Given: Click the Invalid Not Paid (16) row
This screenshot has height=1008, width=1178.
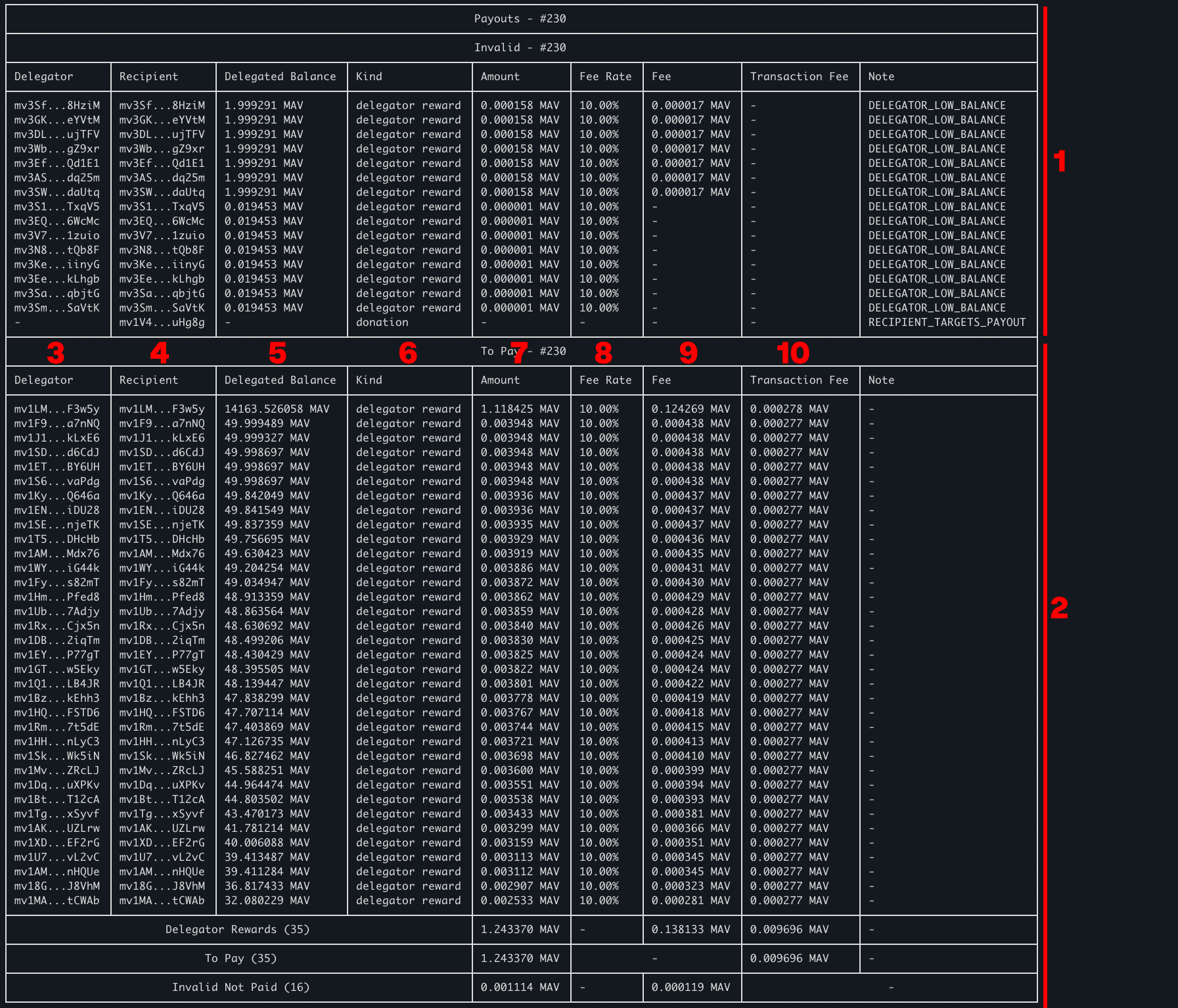Looking at the screenshot, I should tap(240, 987).
